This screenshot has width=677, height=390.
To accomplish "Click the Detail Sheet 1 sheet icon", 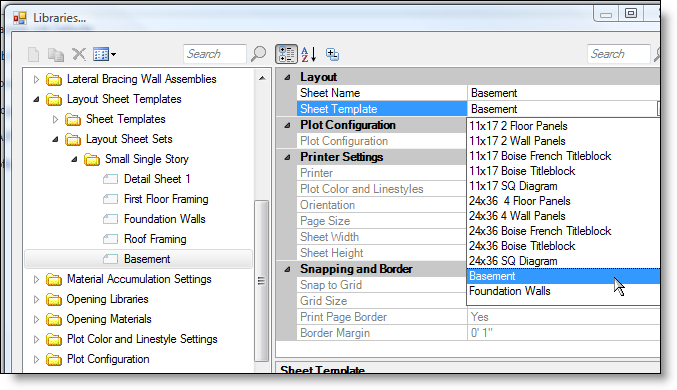I will tap(111, 179).
